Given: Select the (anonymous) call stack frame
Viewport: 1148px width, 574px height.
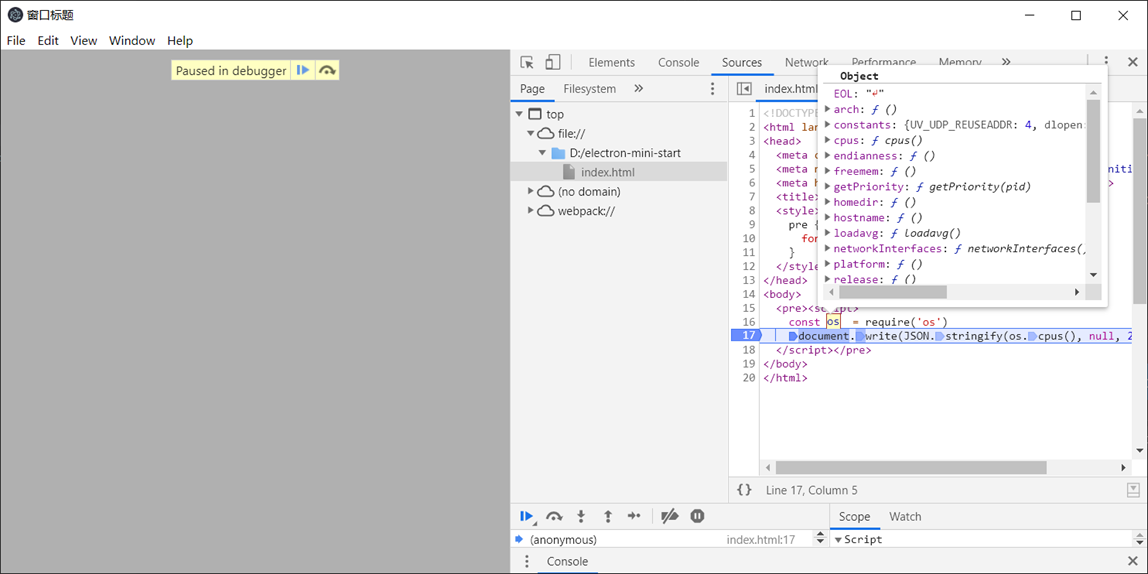Looking at the screenshot, I should click(x=562, y=540).
